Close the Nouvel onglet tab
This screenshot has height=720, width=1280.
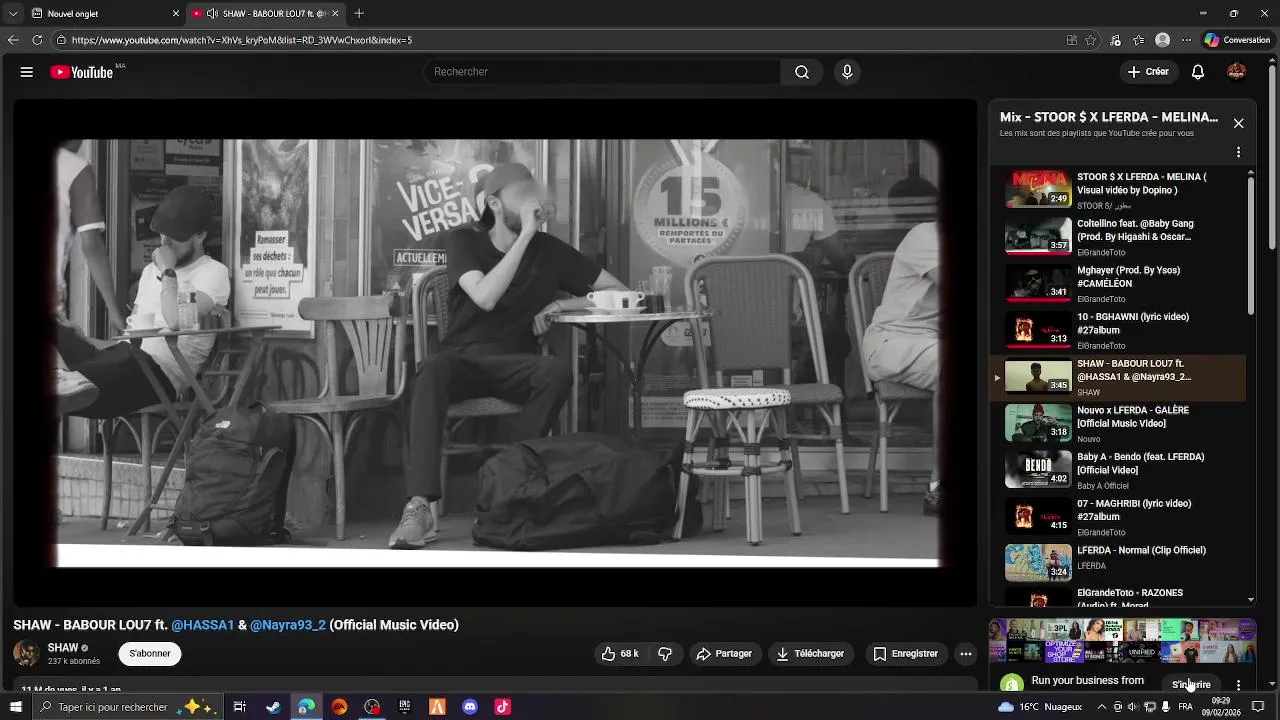(x=176, y=13)
